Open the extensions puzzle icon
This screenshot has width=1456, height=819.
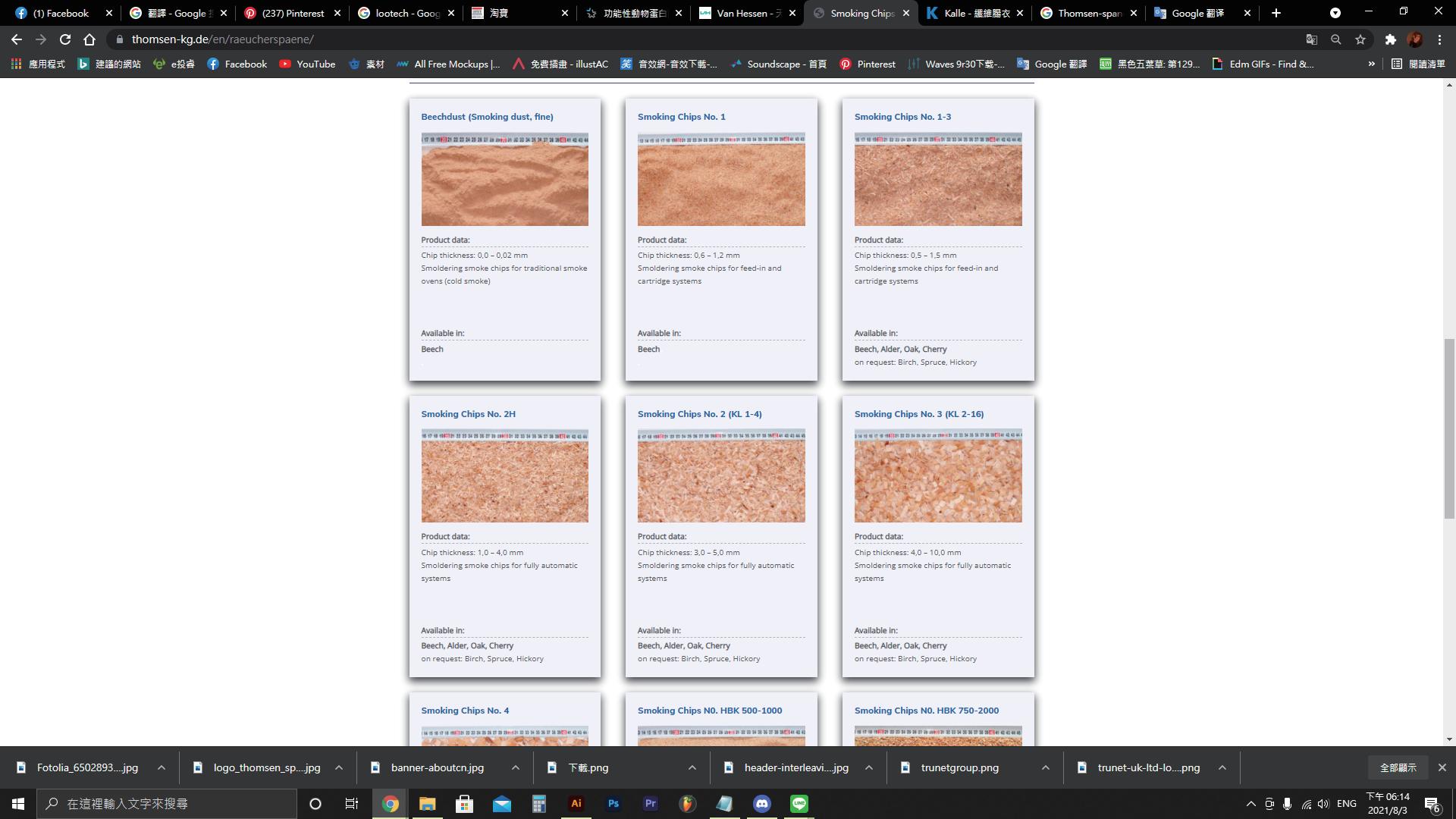(x=1390, y=39)
